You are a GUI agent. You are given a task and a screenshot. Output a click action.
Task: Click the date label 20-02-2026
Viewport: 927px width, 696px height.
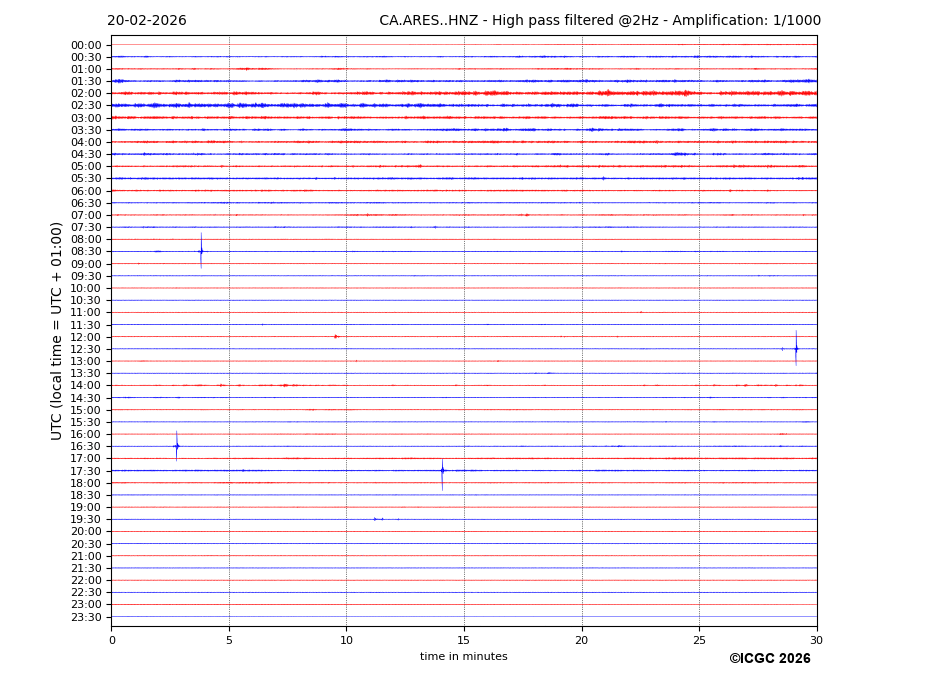click(x=147, y=21)
